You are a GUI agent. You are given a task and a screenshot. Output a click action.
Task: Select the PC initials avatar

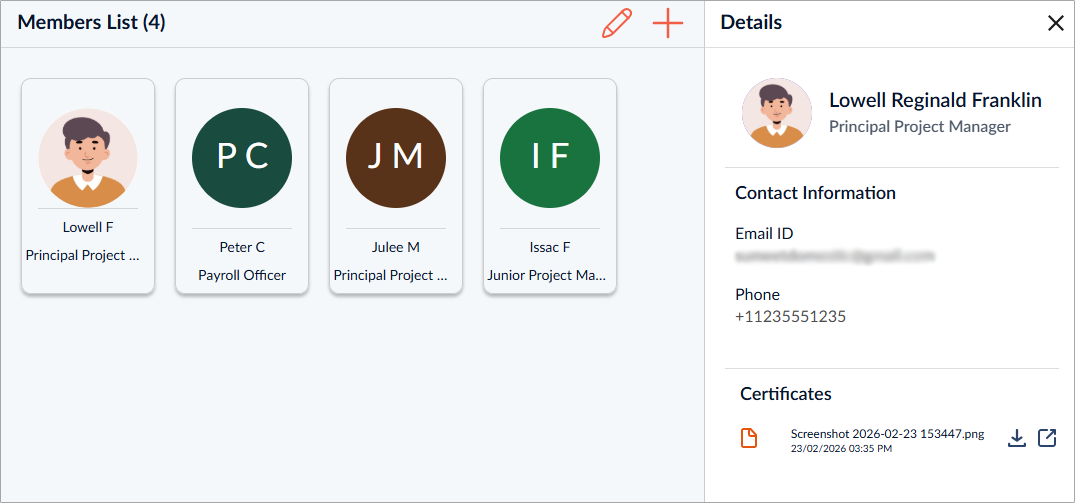tap(242, 158)
